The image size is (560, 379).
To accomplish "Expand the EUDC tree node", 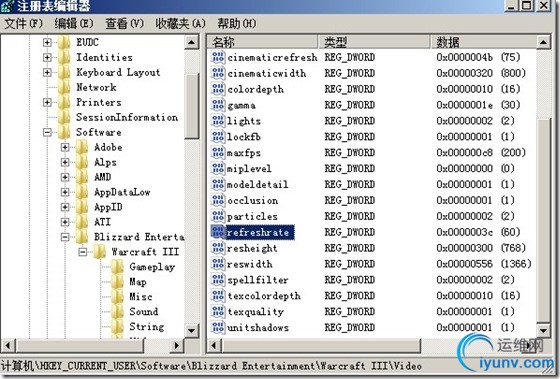I will tap(47, 43).
